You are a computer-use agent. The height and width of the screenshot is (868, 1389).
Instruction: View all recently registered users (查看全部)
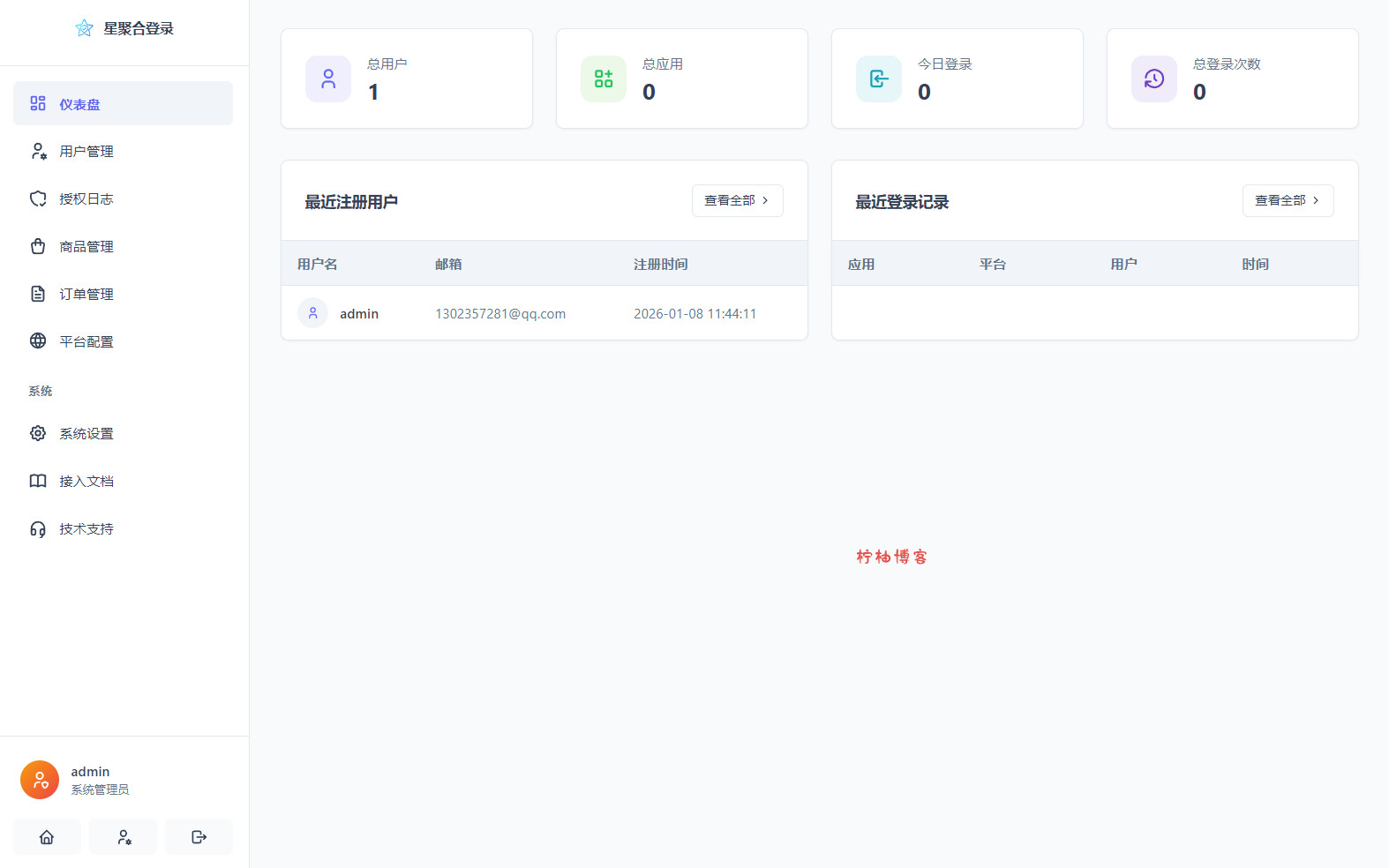point(737,201)
